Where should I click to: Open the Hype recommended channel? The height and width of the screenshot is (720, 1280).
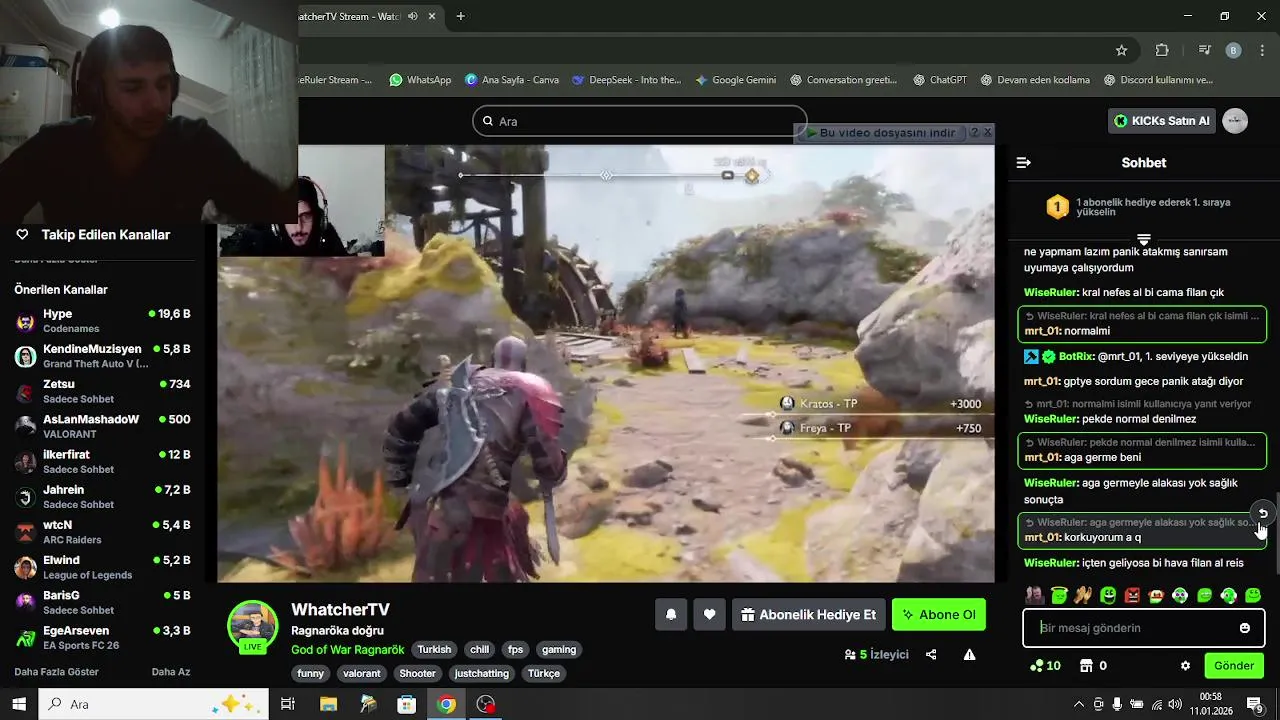click(x=102, y=321)
